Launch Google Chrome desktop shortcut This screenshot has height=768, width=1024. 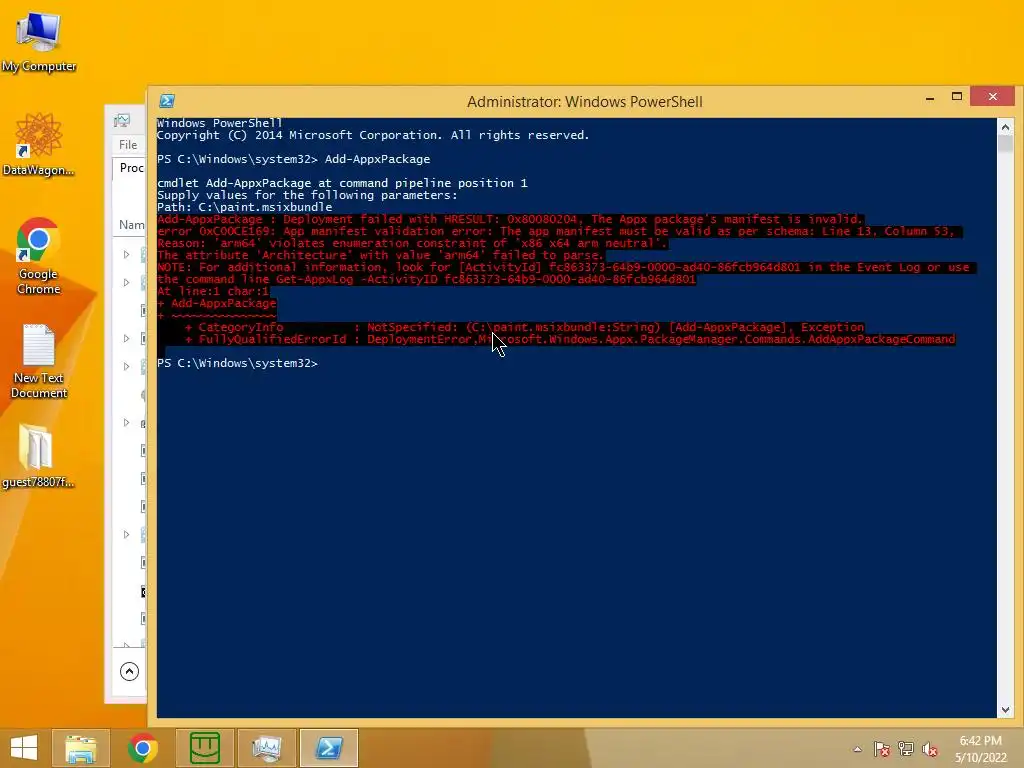[39, 256]
